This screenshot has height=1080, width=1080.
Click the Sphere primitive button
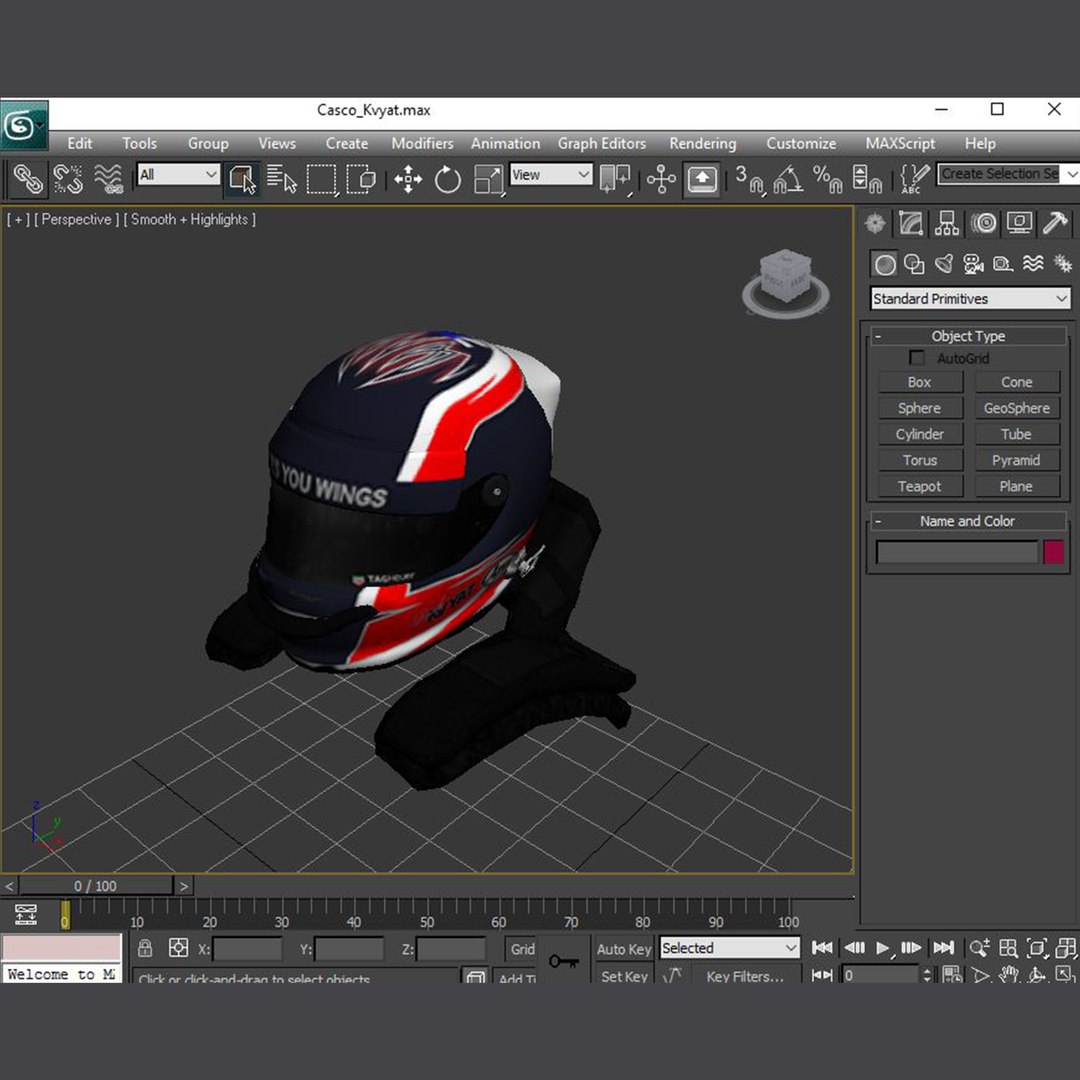click(x=920, y=408)
